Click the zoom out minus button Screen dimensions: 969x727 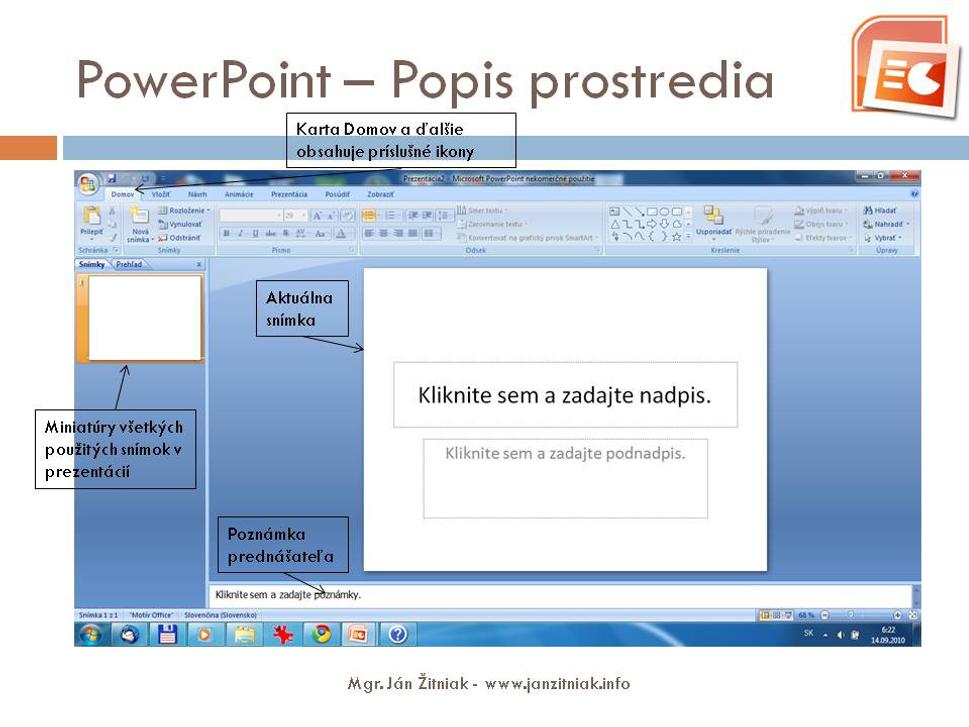point(825,615)
